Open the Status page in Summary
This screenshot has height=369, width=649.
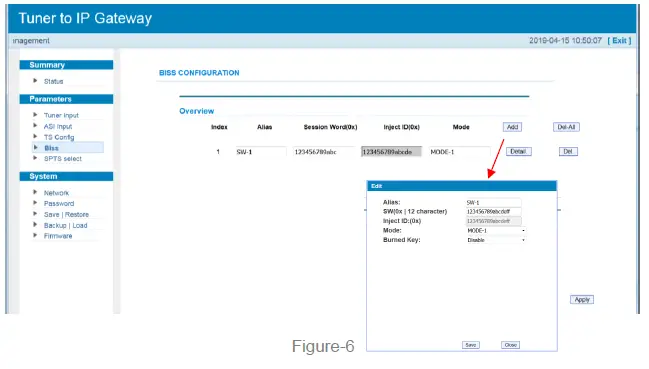click(x=53, y=81)
